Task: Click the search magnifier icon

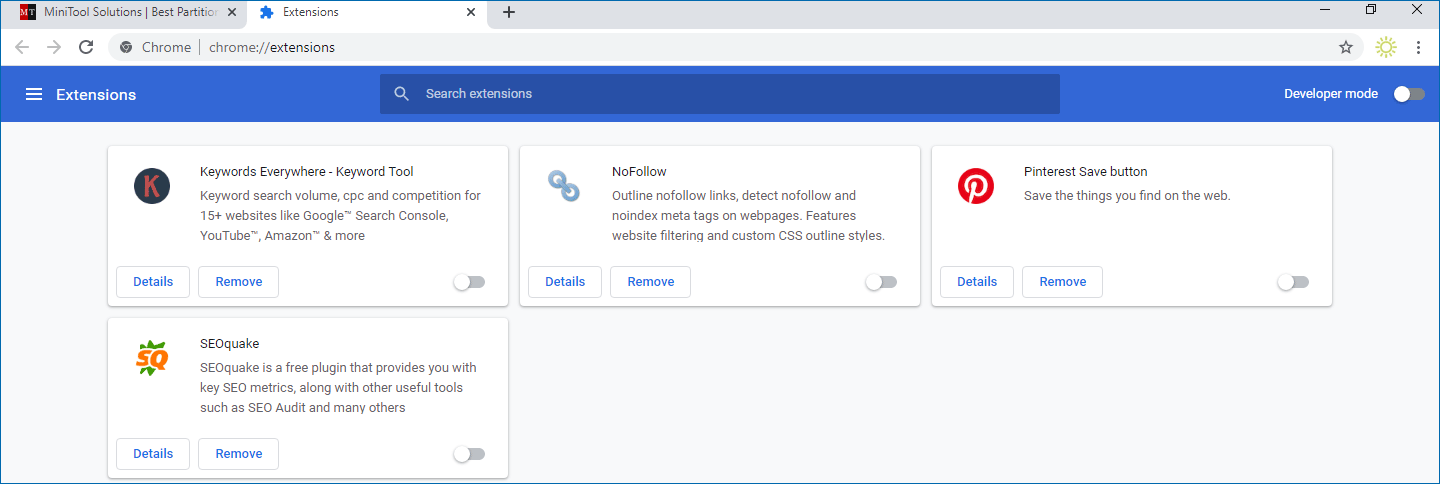Action: [x=402, y=94]
